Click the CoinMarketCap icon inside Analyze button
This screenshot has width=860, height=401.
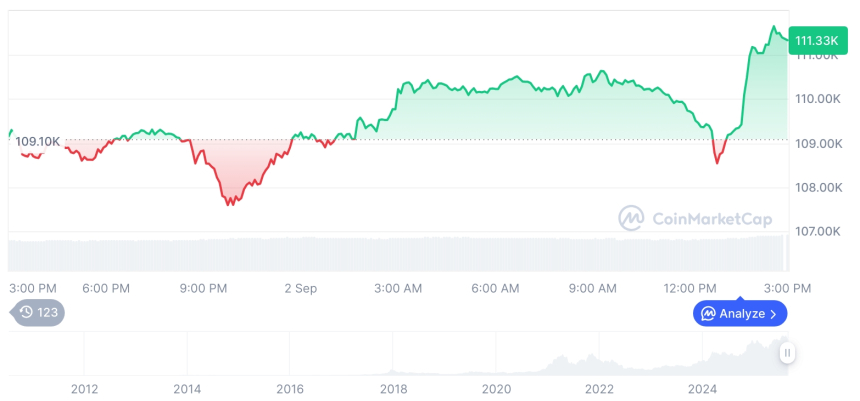(x=708, y=313)
